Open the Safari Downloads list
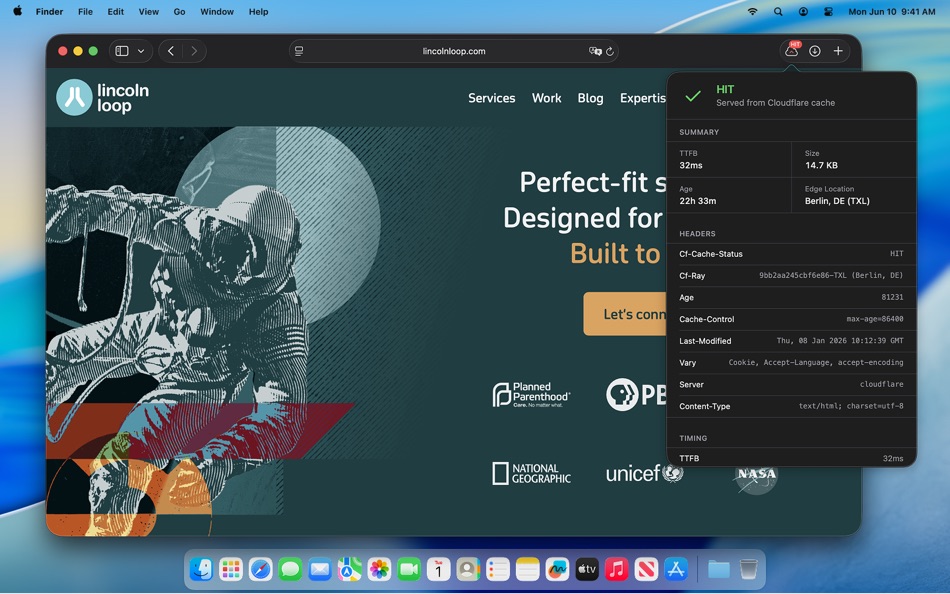Screen dimensions: 950x594 pos(814,51)
